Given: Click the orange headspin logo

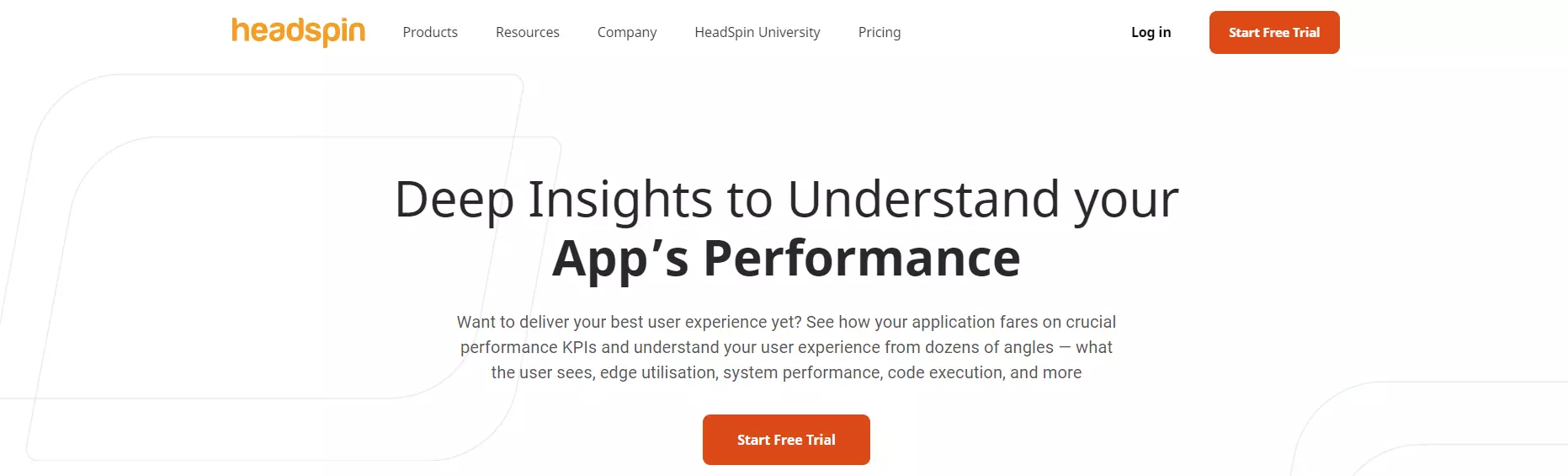Looking at the screenshot, I should (x=298, y=32).
